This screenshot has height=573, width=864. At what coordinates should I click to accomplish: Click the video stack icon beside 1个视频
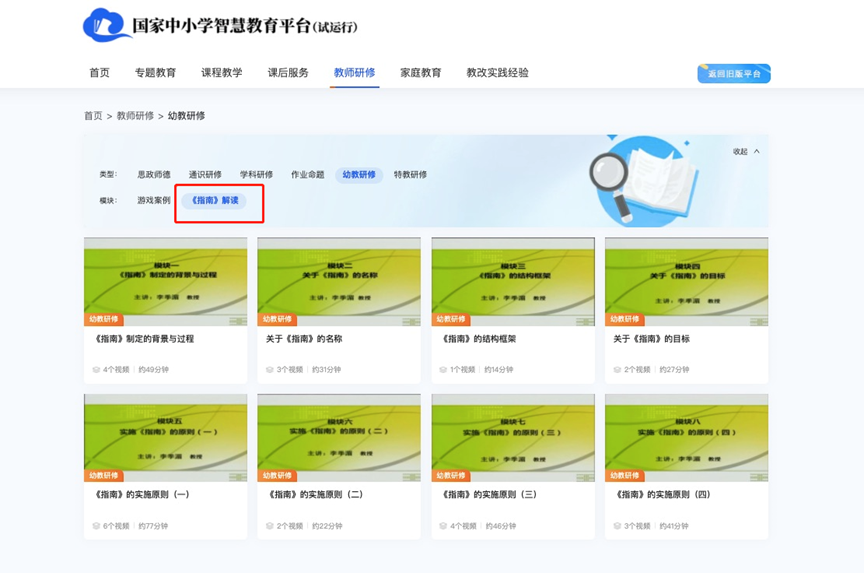pos(443,370)
